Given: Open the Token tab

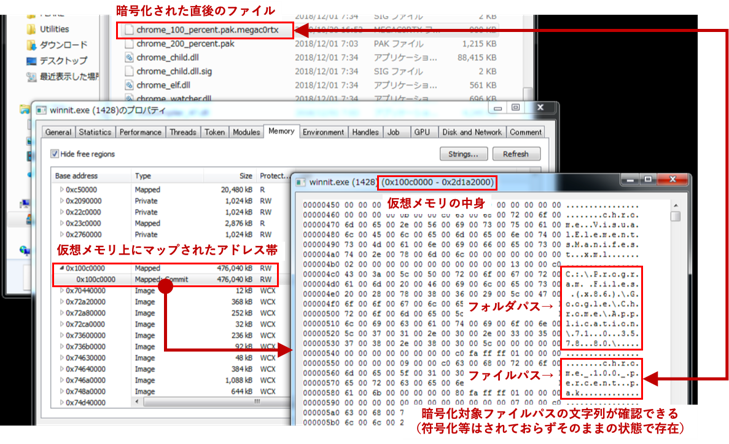Looking at the screenshot, I should 214,133.
